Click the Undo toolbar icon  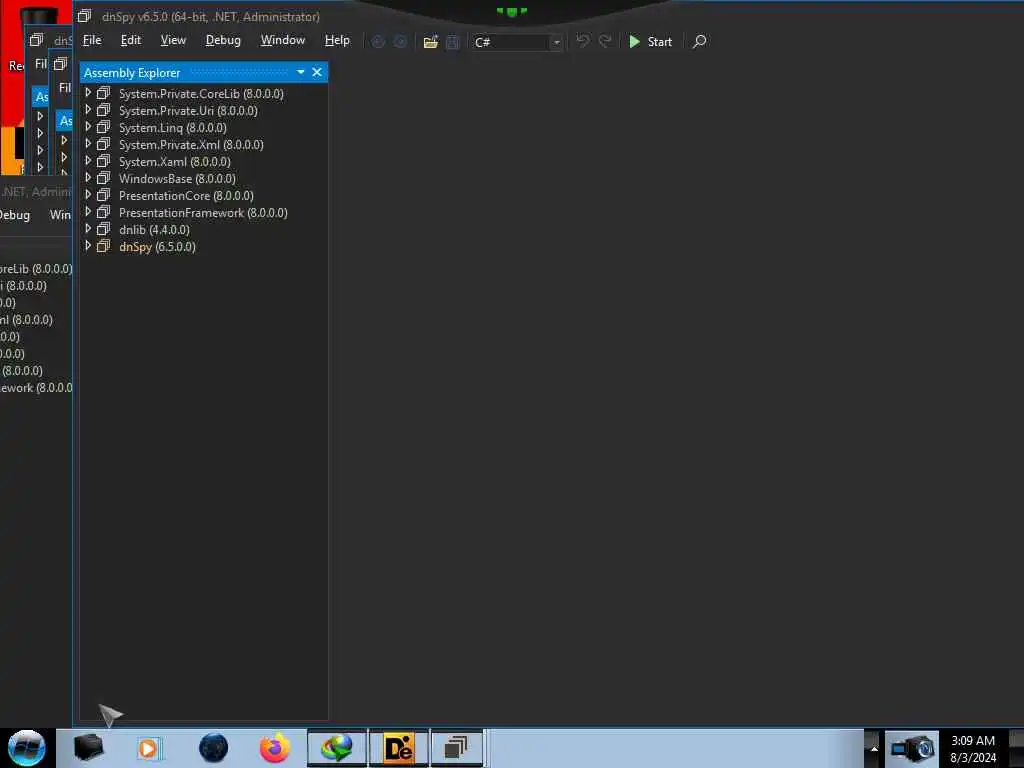(x=583, y=42)
